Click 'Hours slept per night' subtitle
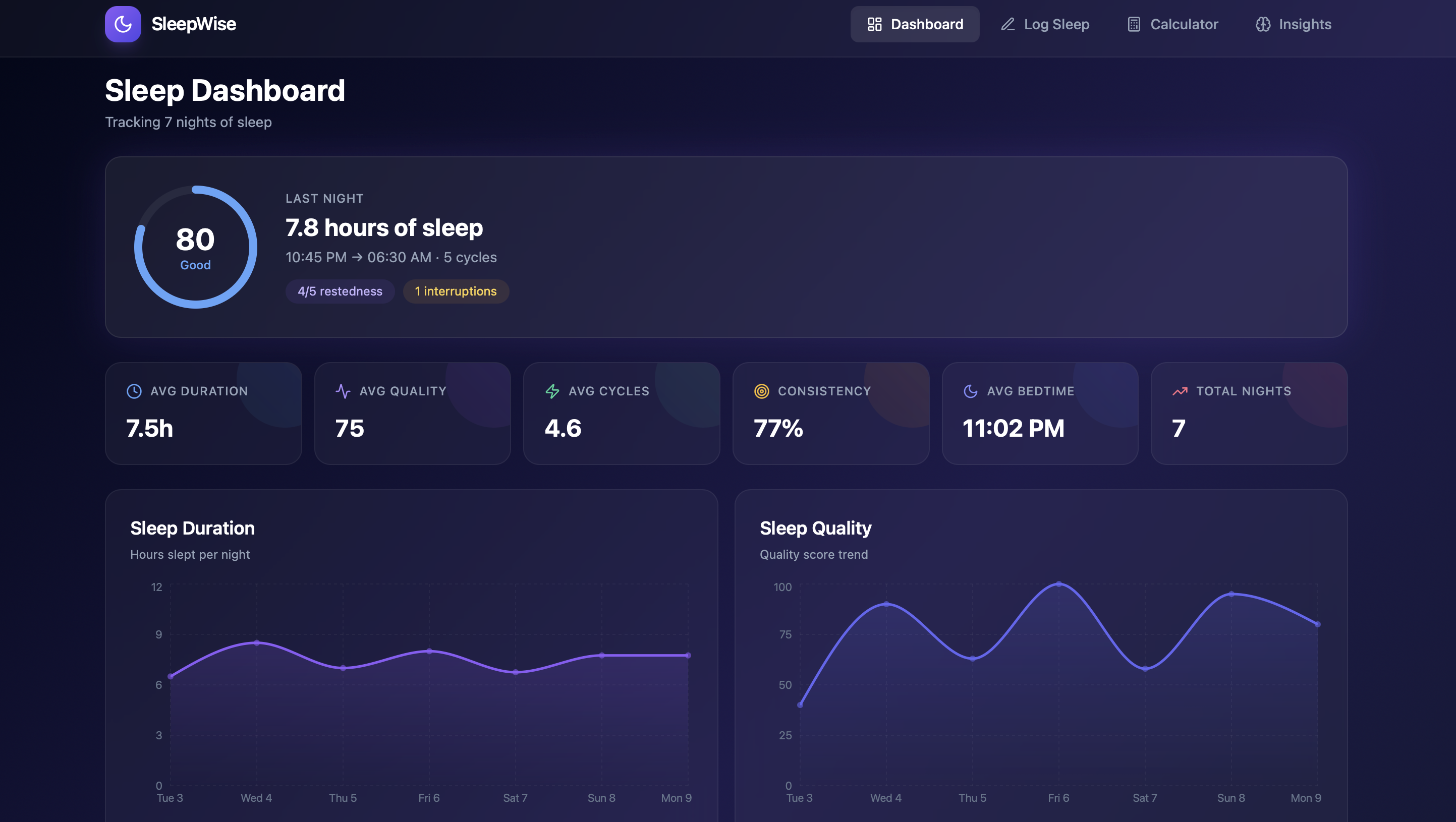Image resolution: width=1456 pixels, height=822 pixels. coord(190,555)
